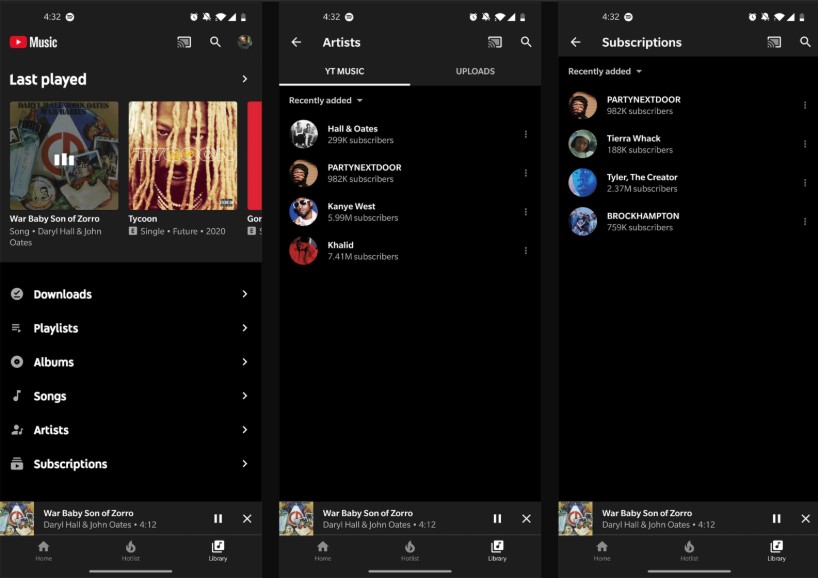Open Subscriptions via its chevron
This screenshot has width=818, height=578.
point(245,464)
